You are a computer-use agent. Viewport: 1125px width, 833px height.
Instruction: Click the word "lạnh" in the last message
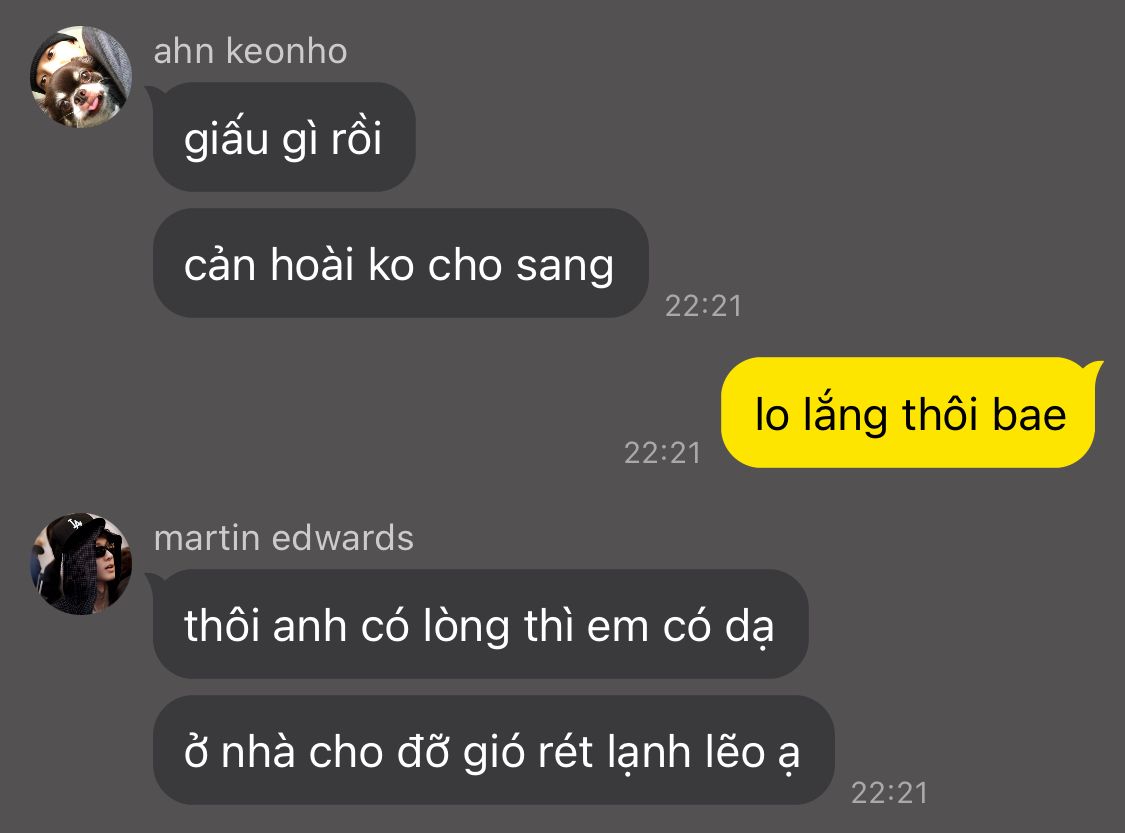[x=649, y=753]
